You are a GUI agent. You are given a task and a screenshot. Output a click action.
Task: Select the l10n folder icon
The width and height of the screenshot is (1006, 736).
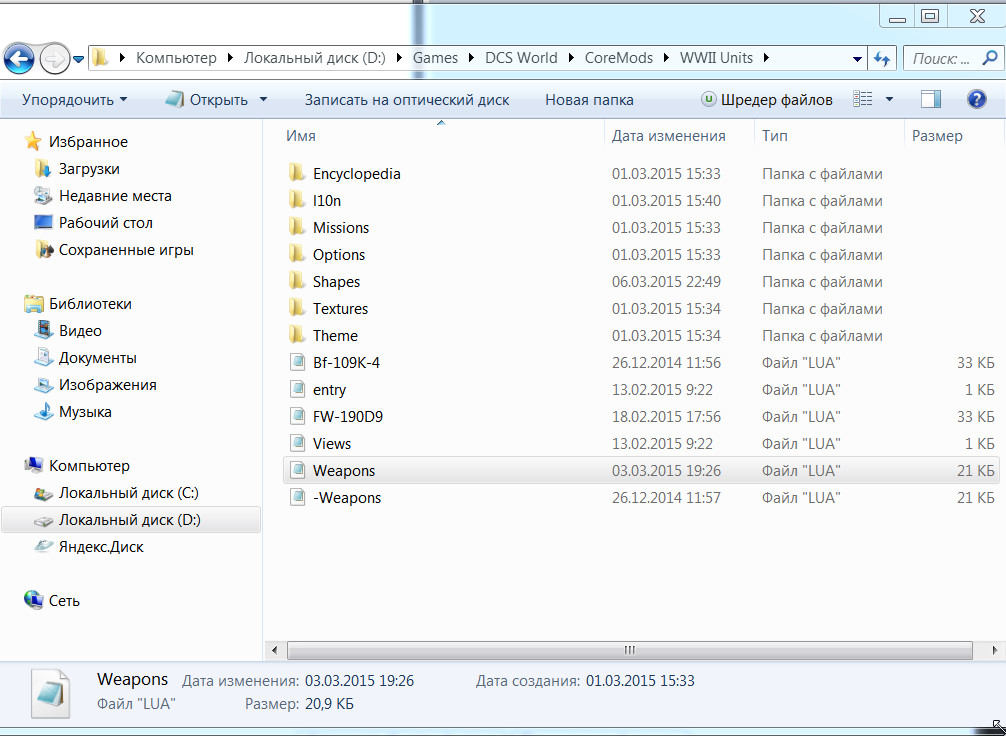[296, 200]
